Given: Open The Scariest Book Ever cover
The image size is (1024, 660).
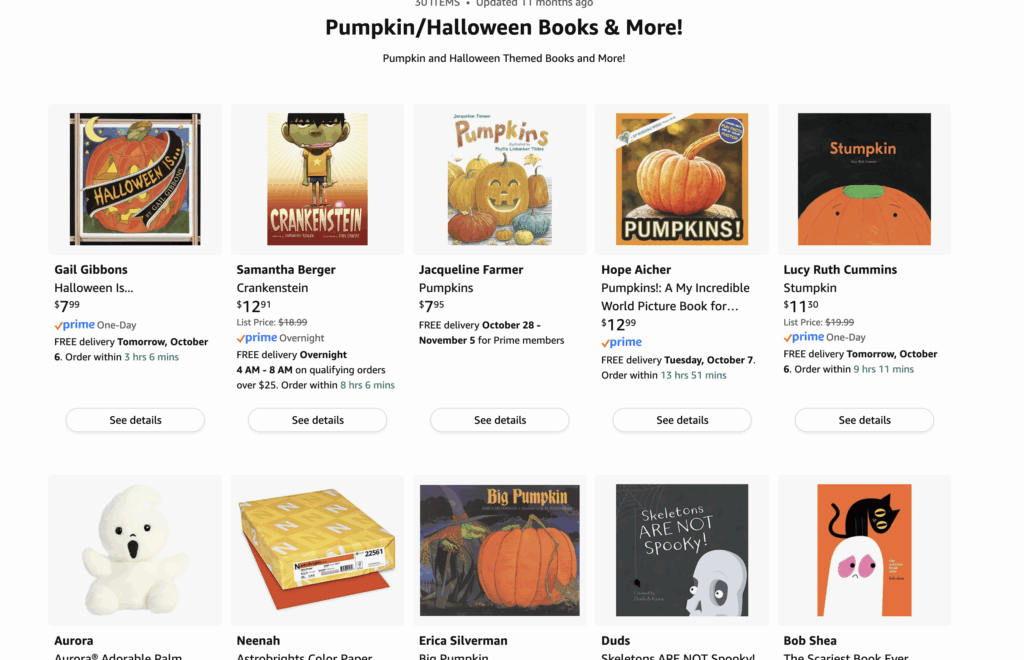Looking at the screenshot, I should [864, 550].
